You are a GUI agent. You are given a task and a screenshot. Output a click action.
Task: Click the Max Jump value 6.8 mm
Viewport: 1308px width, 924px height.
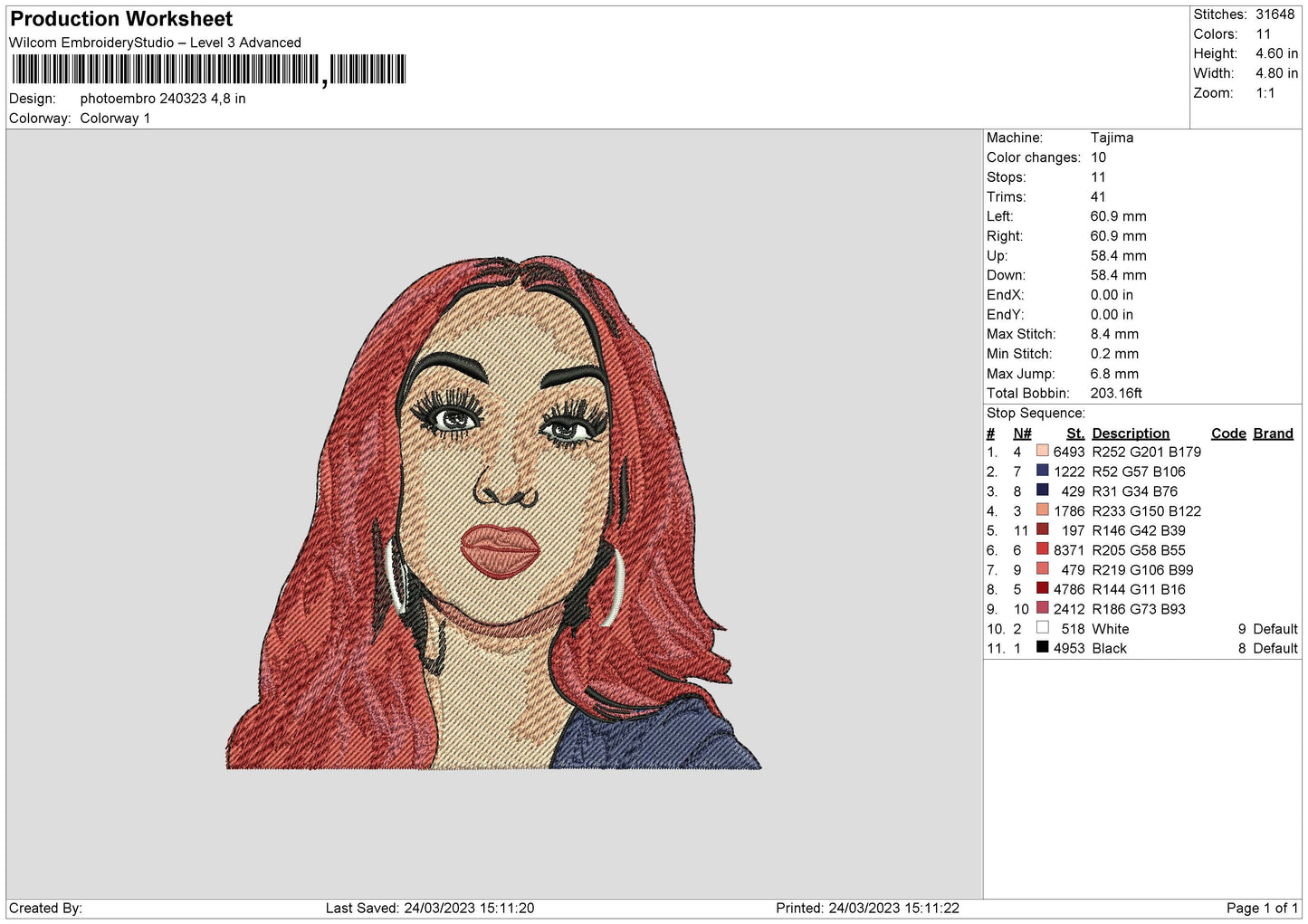[1114, 374]
